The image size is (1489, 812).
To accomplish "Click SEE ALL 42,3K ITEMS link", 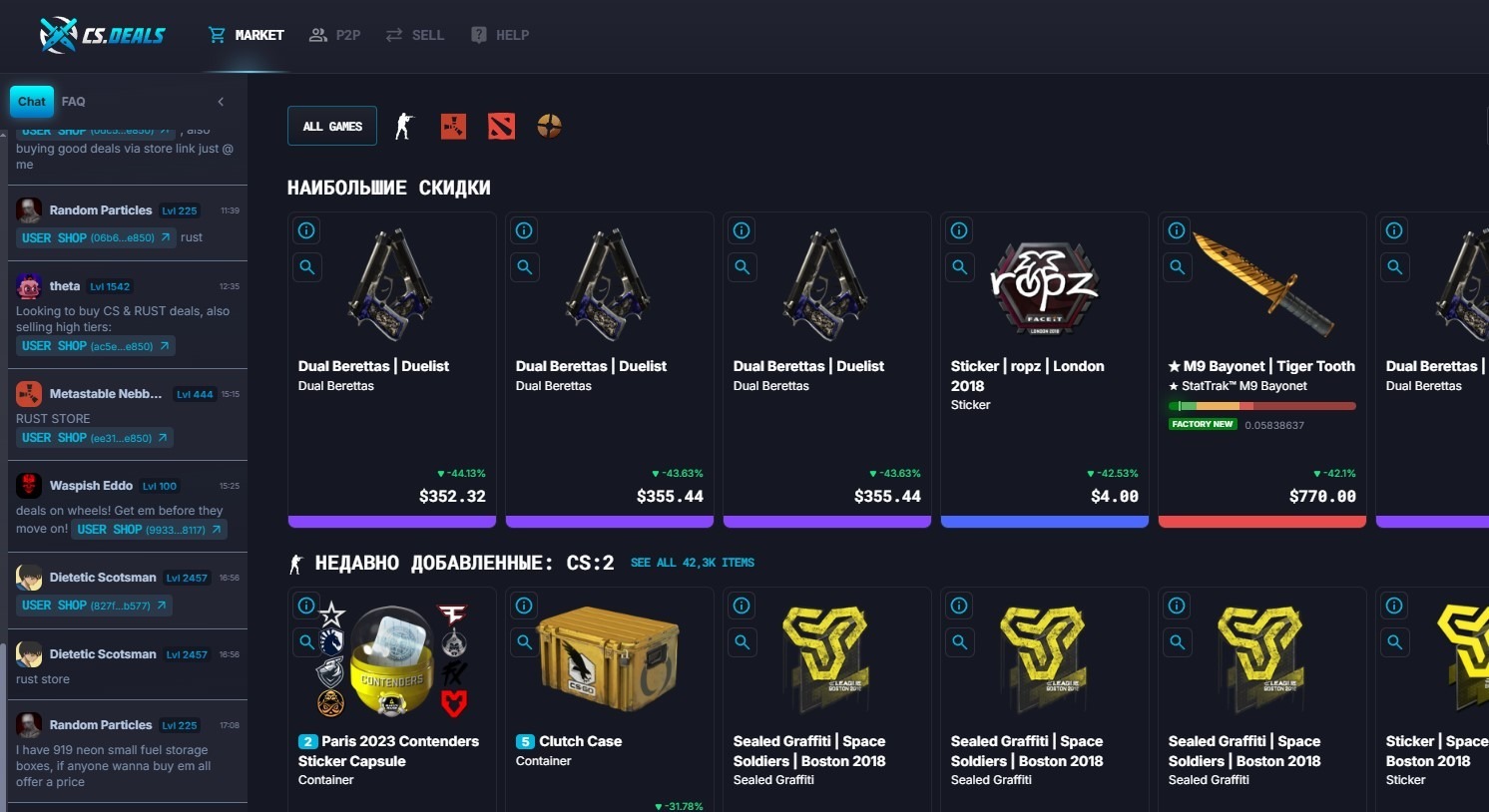I will pos(693,563).
